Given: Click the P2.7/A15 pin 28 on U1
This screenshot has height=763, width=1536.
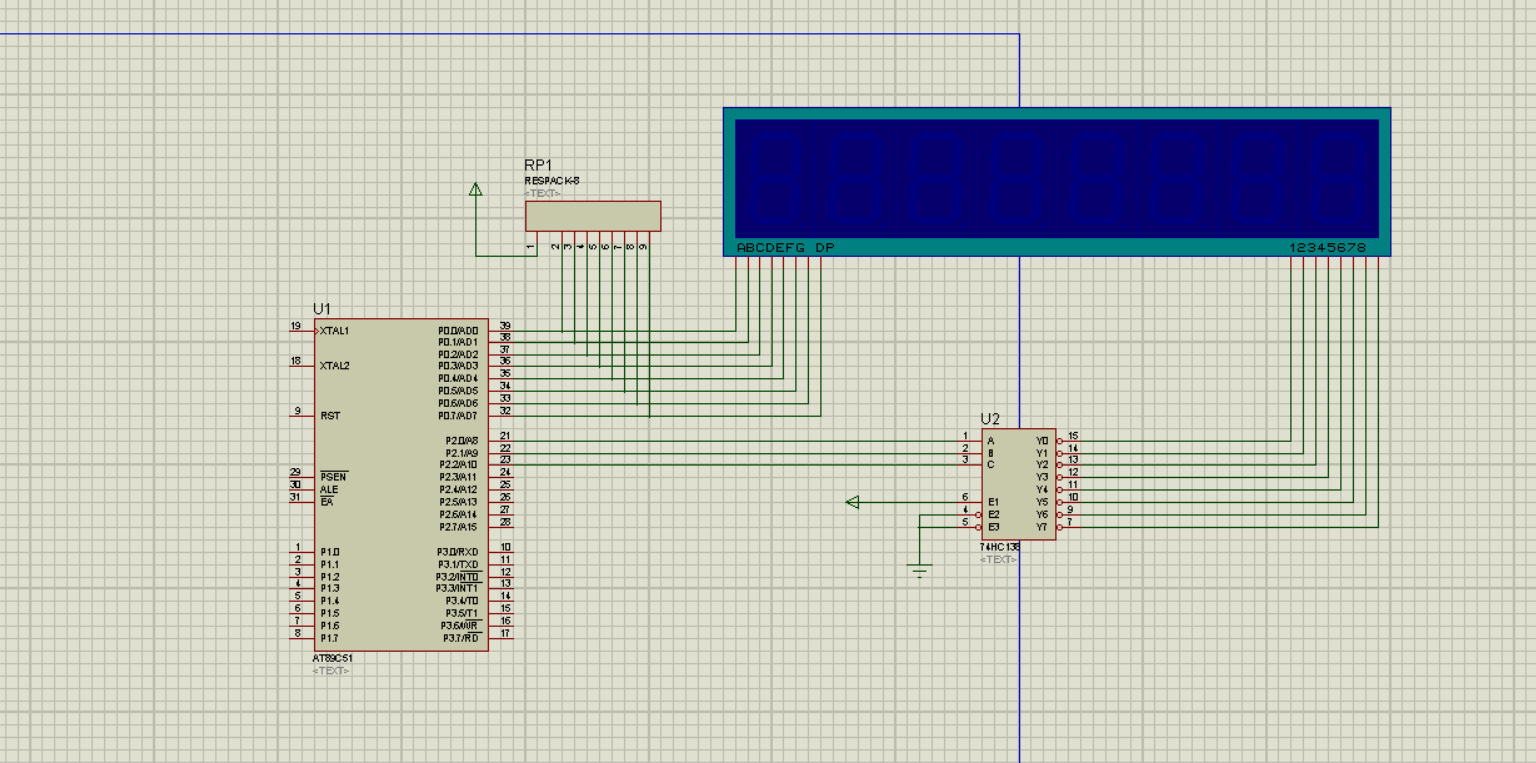Looking at the screenshot, I should click(501, 526).
